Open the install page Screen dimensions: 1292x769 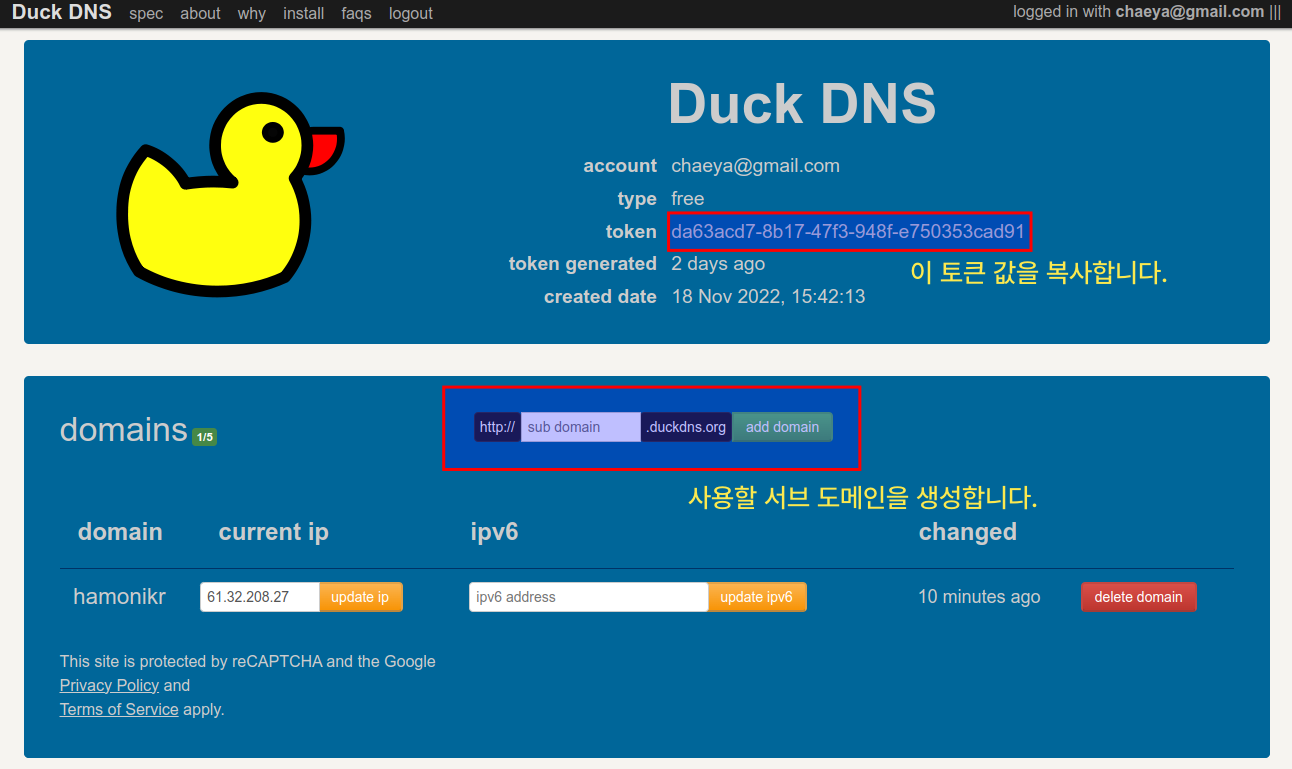(x=304, y=14)
